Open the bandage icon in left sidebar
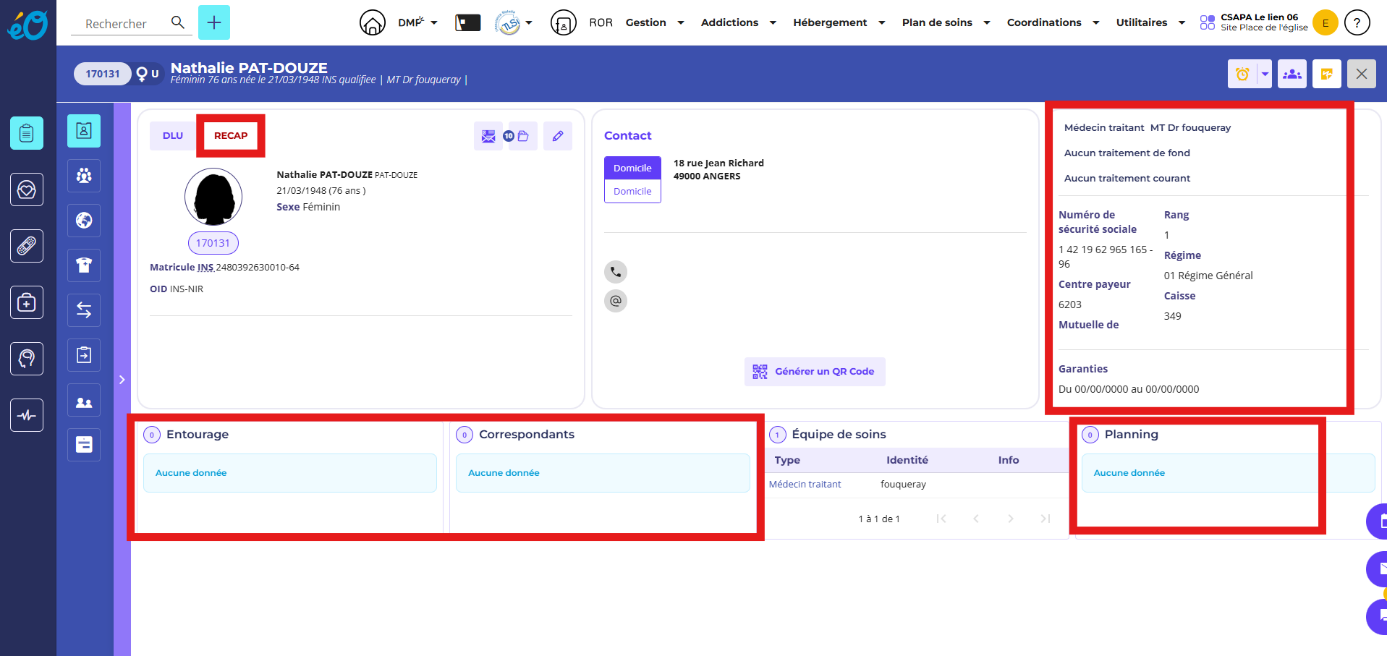Image resolution: width=1387 pixels, height=656 pixels. pos(27,245)
